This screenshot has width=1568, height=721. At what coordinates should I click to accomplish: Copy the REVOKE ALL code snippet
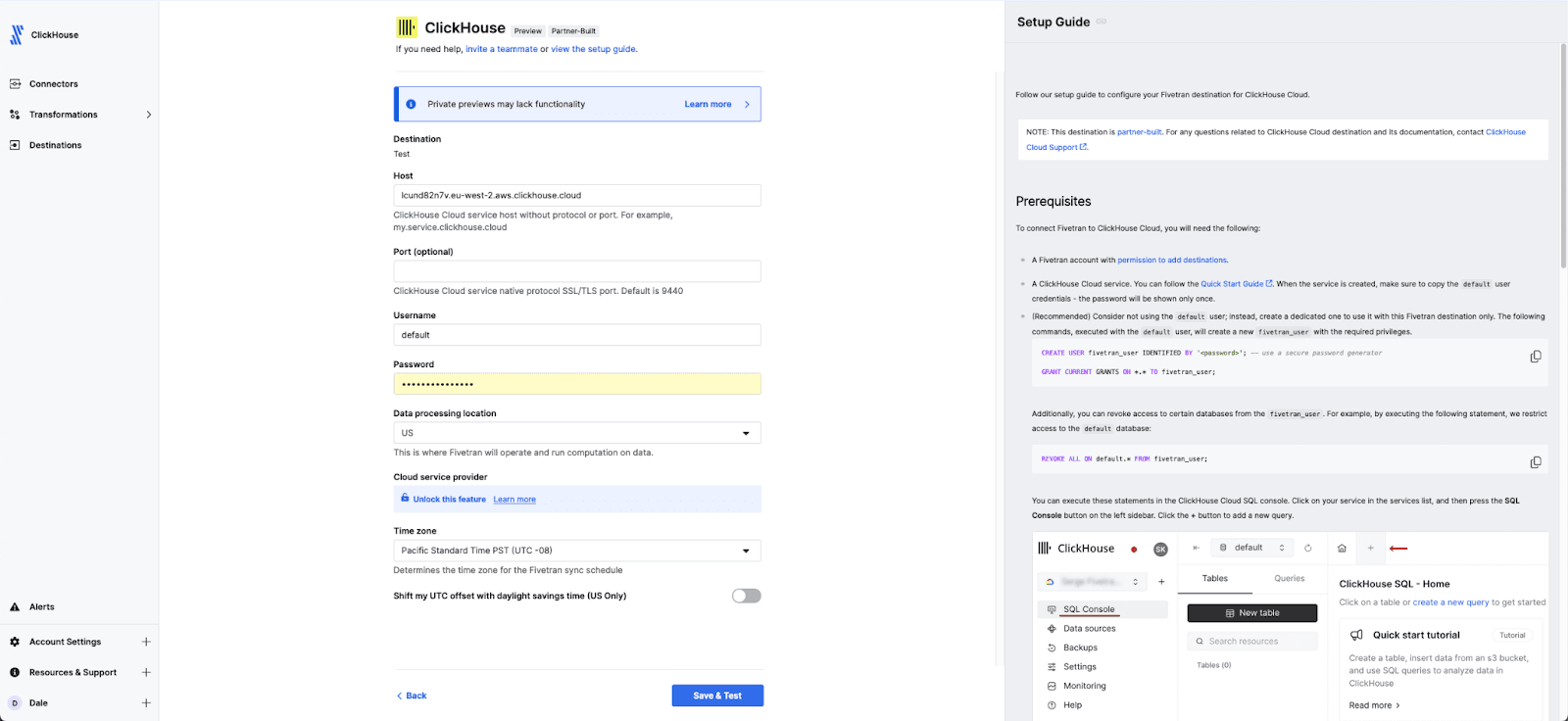(x=1535, y=462)
